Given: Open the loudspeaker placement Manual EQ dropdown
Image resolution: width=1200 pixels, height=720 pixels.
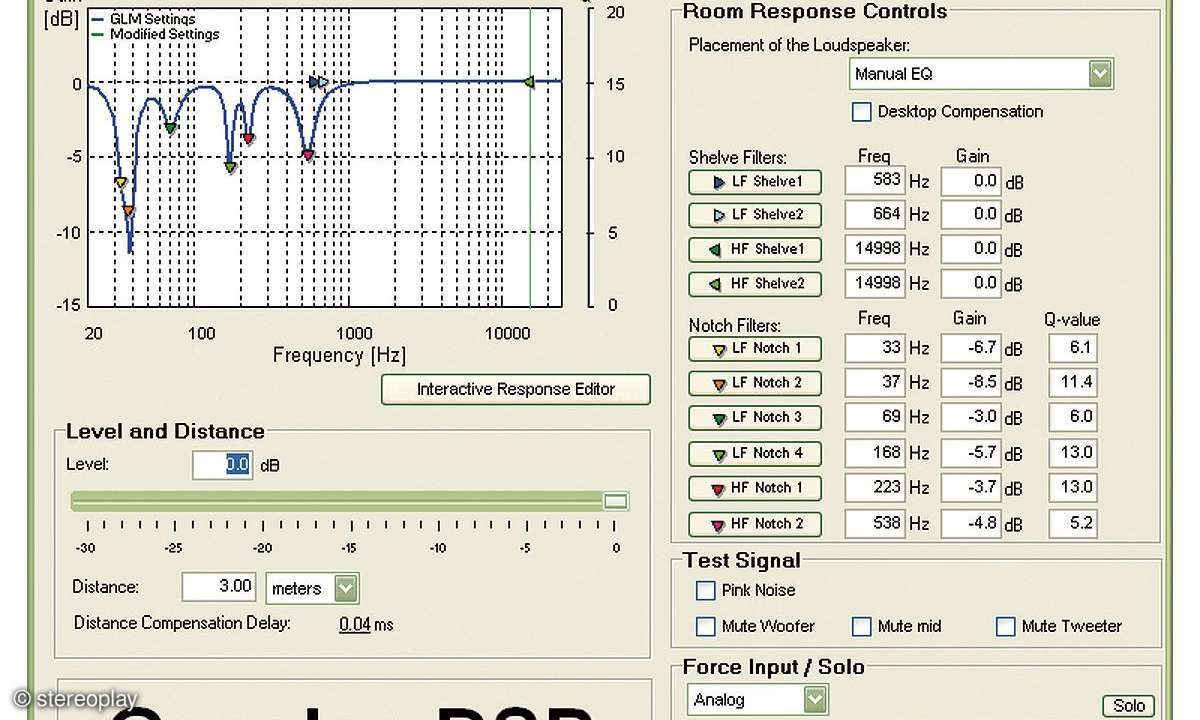Looking at the screenshot, I should [981, 74].
